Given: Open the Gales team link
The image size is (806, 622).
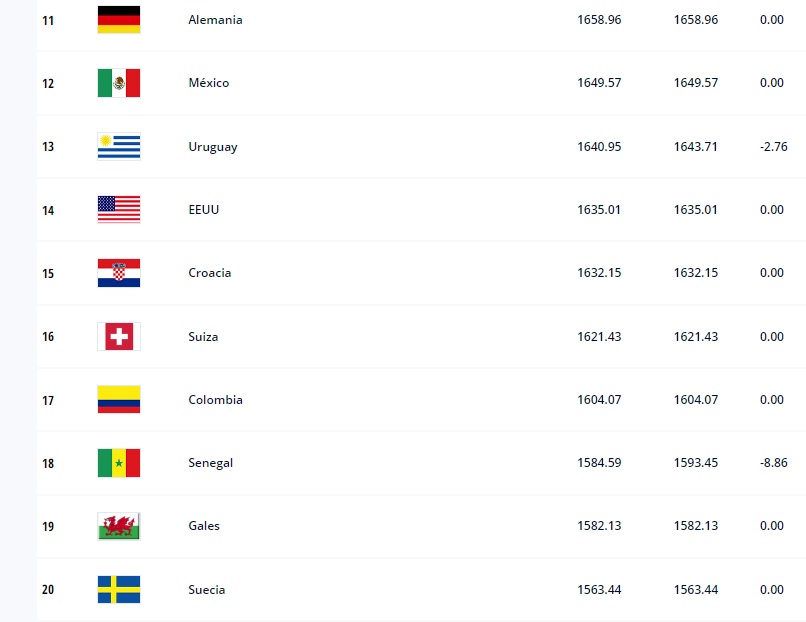Looking at the screenshot, I should tap(204, 526).
